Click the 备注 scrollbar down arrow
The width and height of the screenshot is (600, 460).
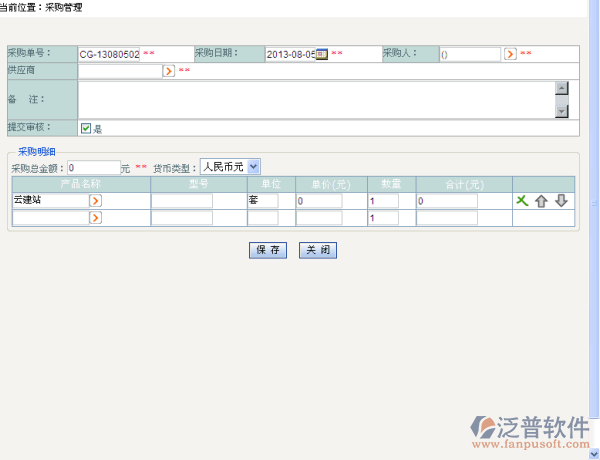point(561,111)
